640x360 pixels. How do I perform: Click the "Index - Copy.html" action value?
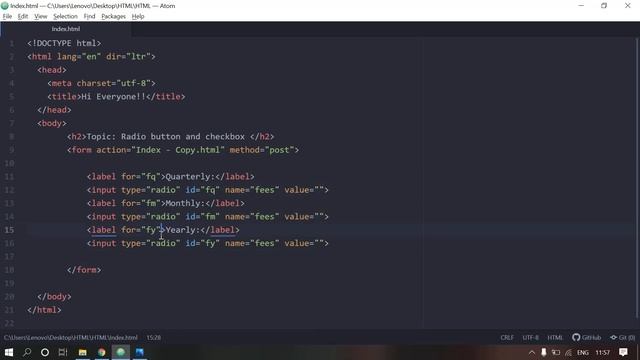[178, 150]
